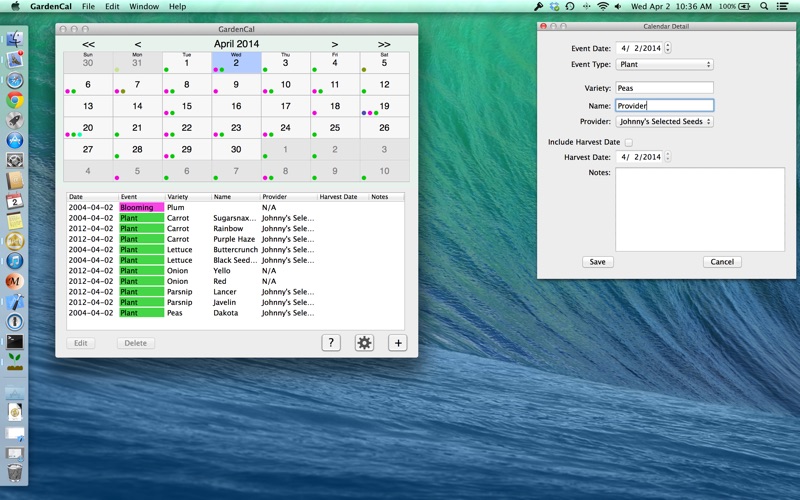Open iTunes music note icon
Image resolution: width=800 pixels, height=500 pixels.
point(15,261)
